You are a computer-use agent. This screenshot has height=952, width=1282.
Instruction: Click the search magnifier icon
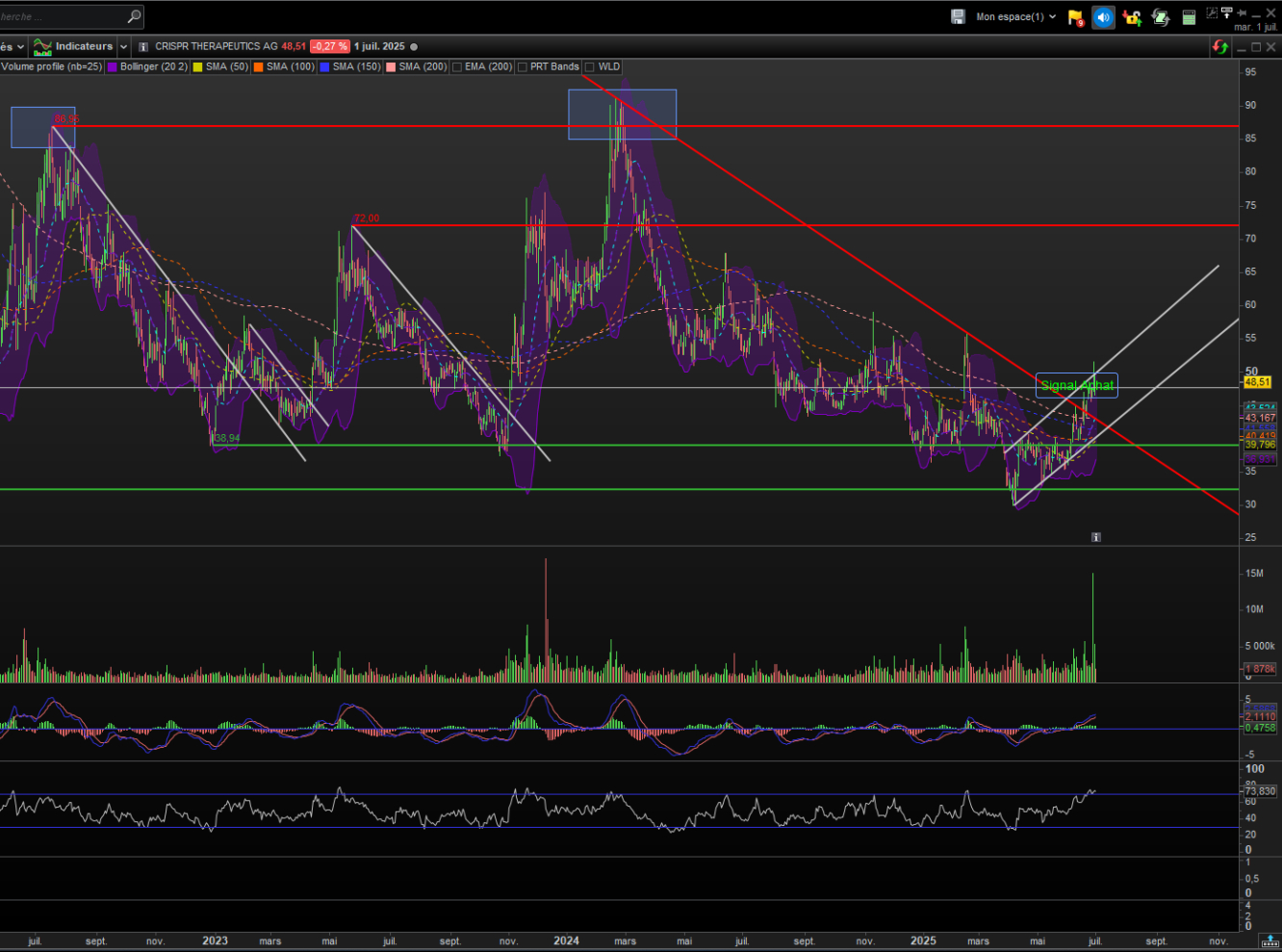point(134,16)
